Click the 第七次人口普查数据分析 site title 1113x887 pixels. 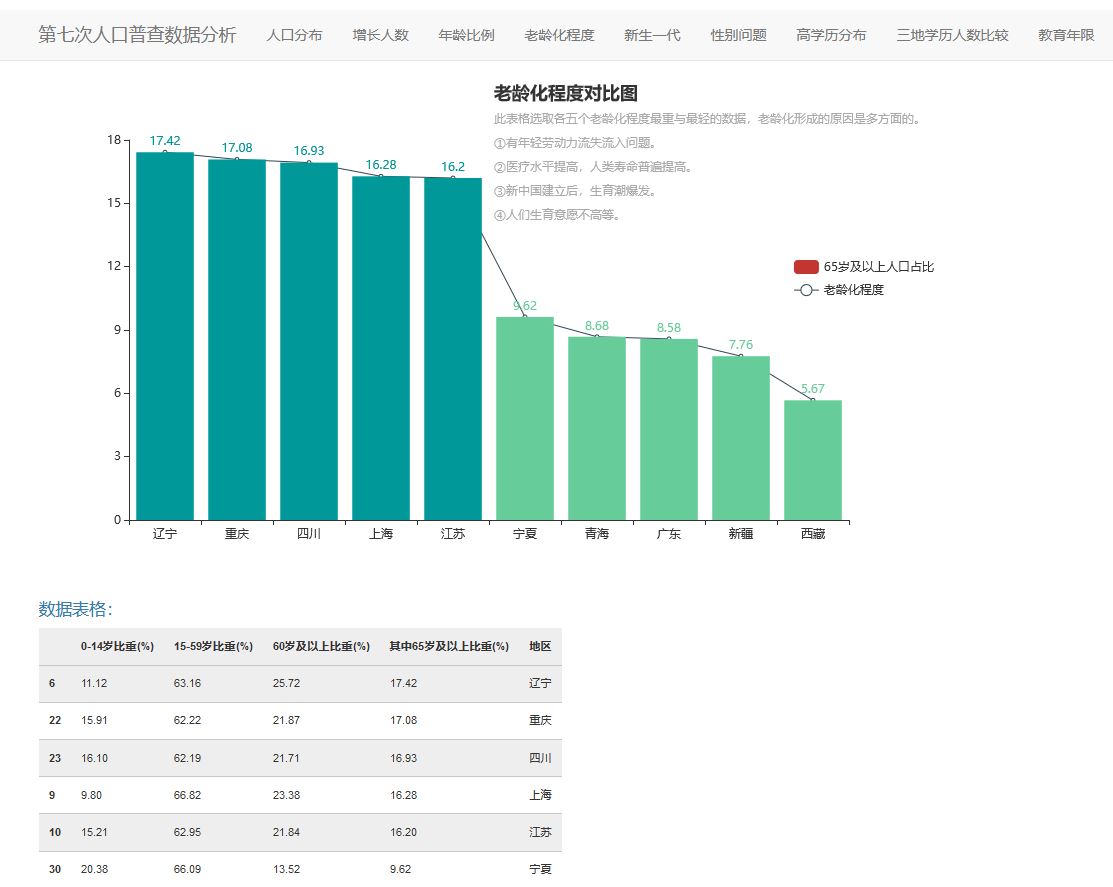[137, 35]
